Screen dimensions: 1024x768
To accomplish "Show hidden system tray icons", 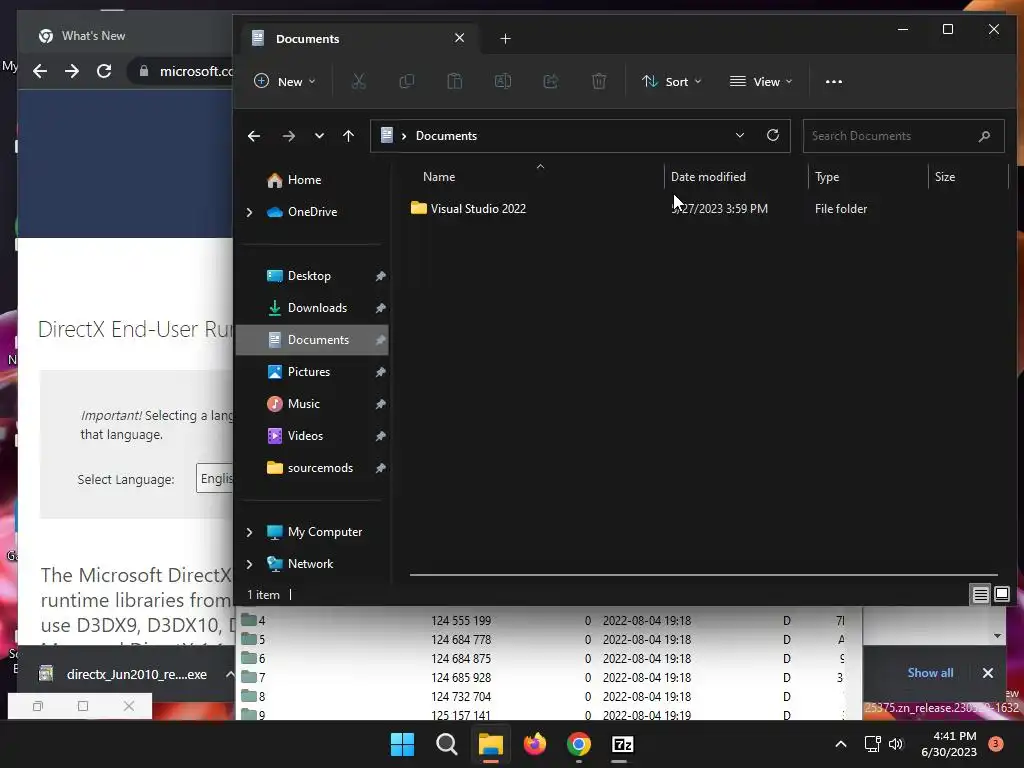I will pyautogui.click(x=840, y=744).
